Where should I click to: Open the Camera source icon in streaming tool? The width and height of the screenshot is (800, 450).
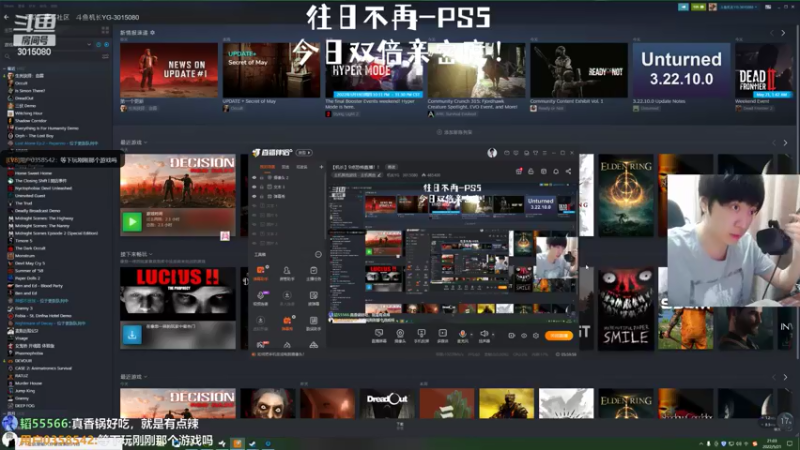tap(400, 333)
